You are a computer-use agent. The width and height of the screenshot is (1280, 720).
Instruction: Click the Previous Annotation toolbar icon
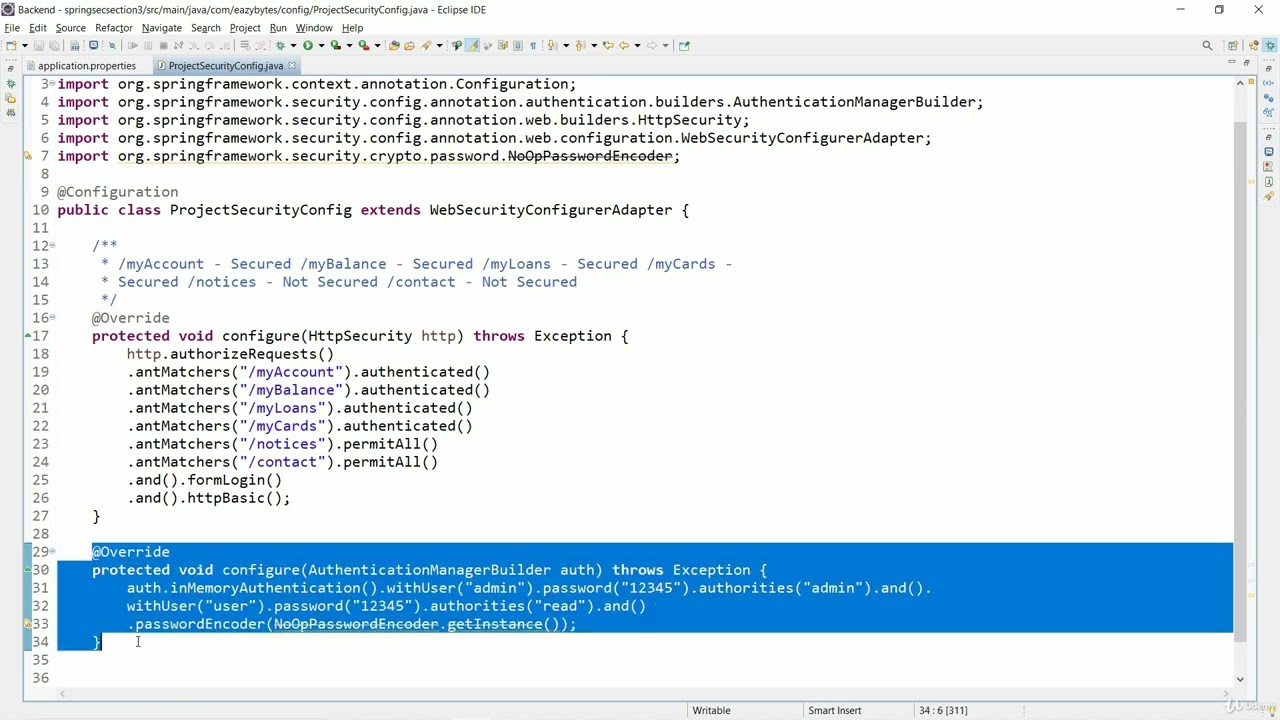tap(580, 45)
